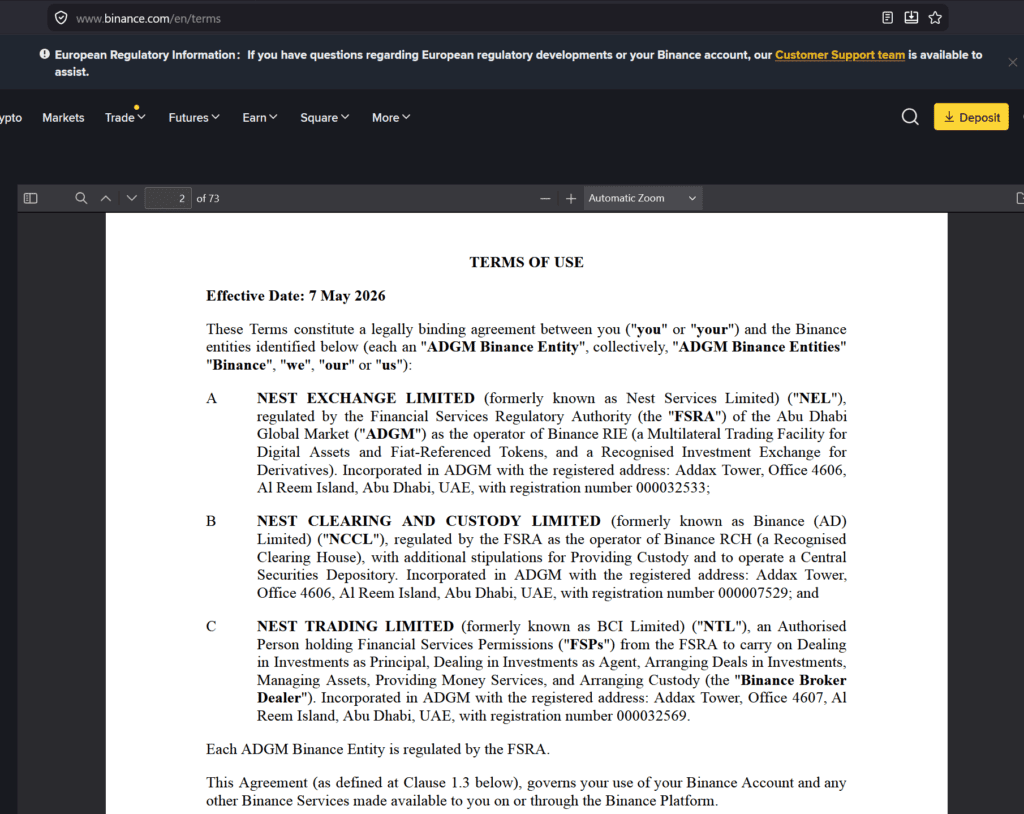Toggle the PDF viewer sidebar
This screenshot has width=1024, height=814.
pyautogui.click(x=31, y=198)
